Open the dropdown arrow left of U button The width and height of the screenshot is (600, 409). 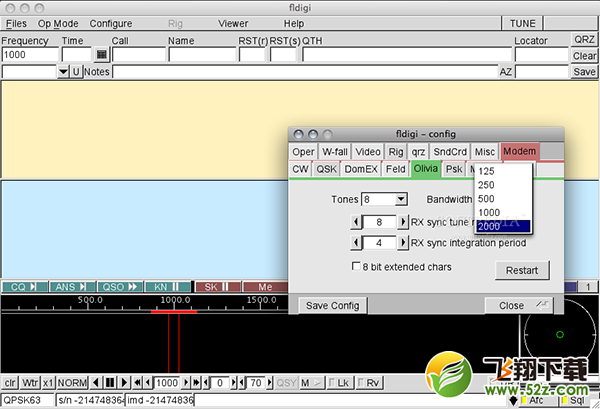63,72
